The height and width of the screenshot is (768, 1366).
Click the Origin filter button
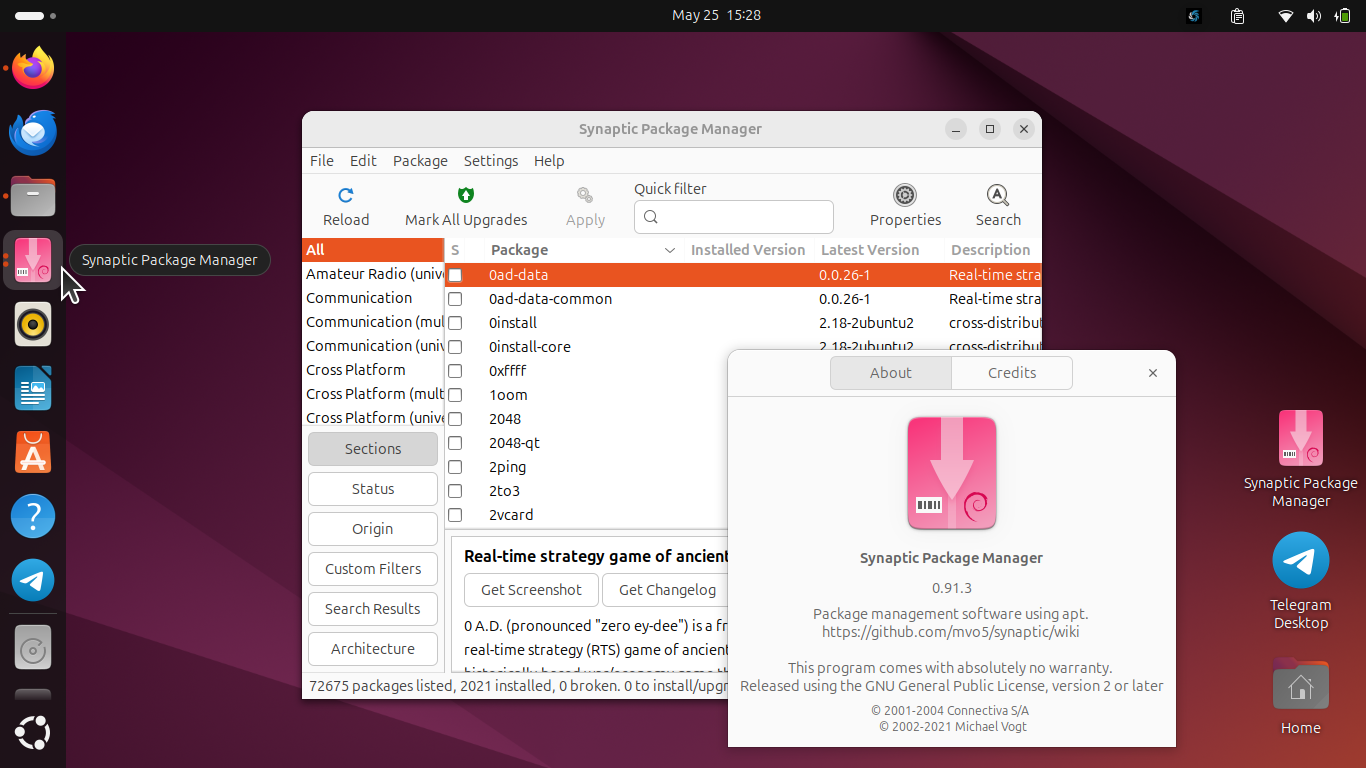373,529
